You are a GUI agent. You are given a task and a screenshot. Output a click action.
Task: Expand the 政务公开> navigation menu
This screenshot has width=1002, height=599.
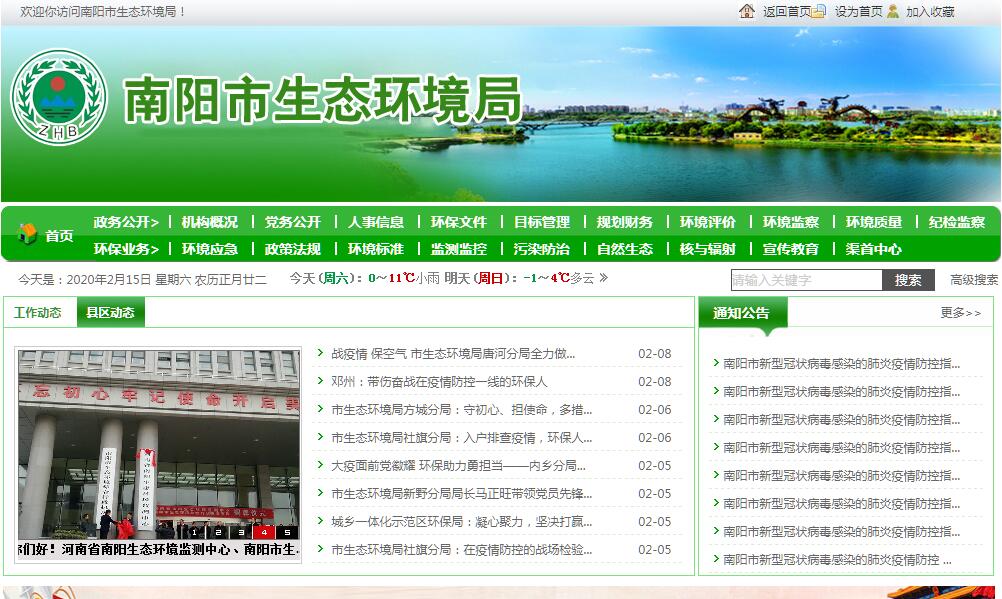[126, 222]
